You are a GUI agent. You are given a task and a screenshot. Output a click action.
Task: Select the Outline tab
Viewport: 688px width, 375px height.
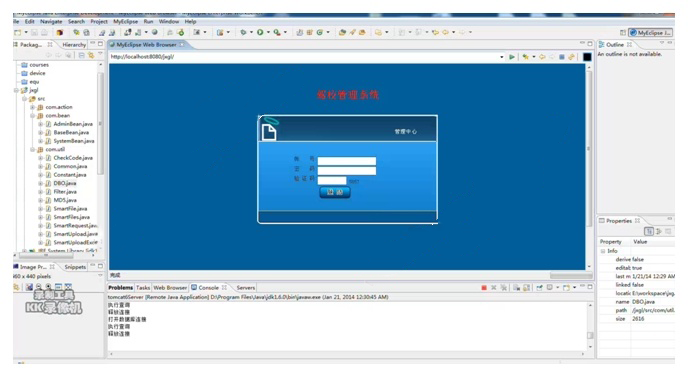(x=615, y=45)
